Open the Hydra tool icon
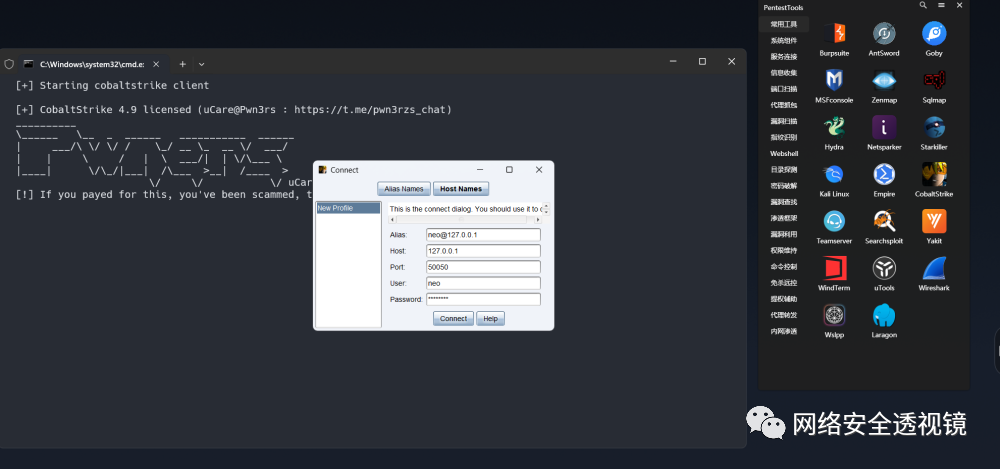The width and height of the screenshot is (1000, 469). [x=834, y=127]
